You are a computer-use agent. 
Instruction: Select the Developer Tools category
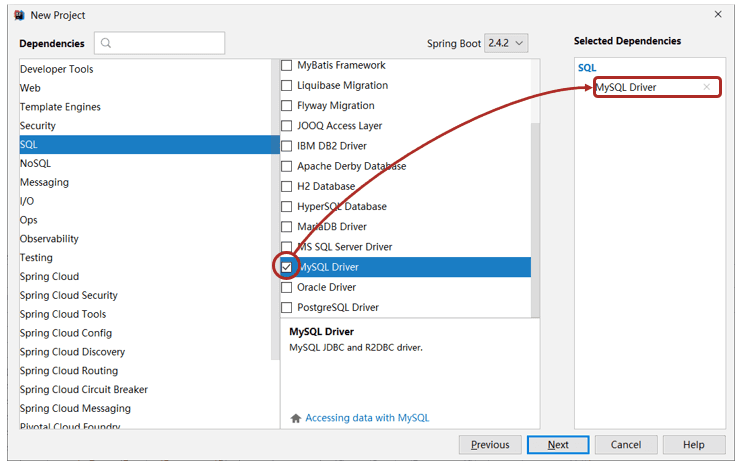[56, 69]
